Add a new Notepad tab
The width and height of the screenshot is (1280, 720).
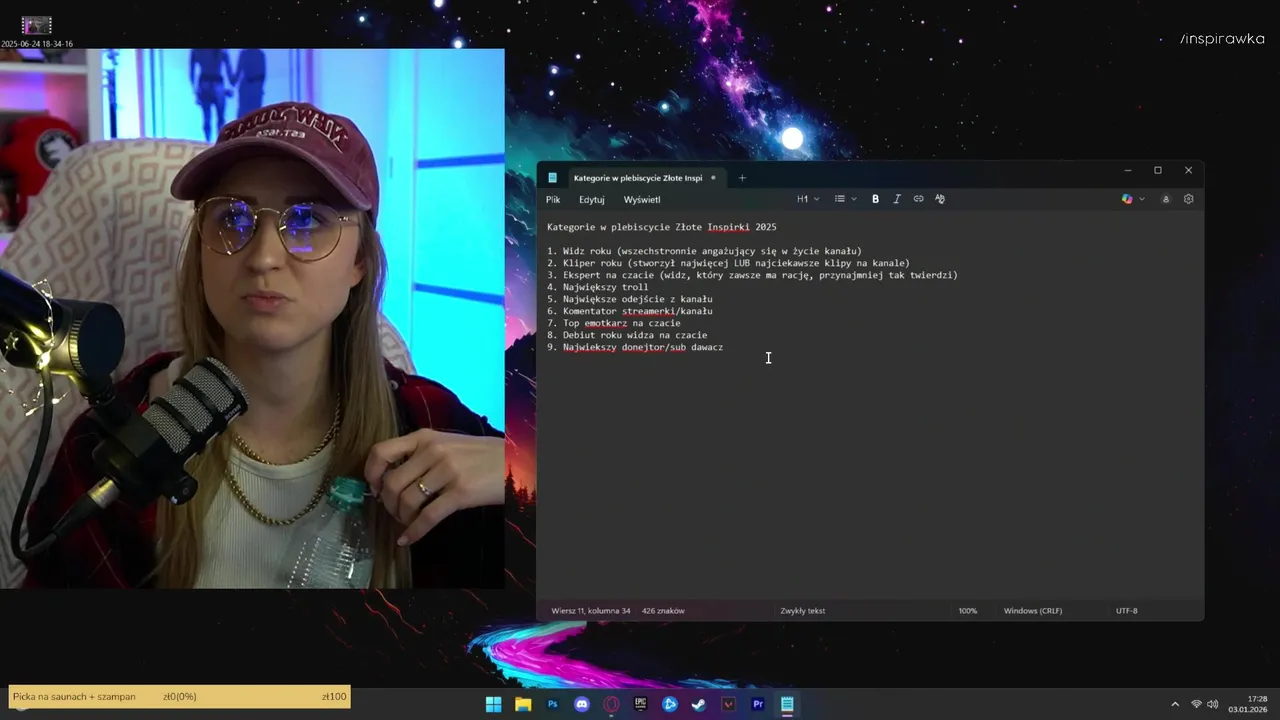click(742, 178)
